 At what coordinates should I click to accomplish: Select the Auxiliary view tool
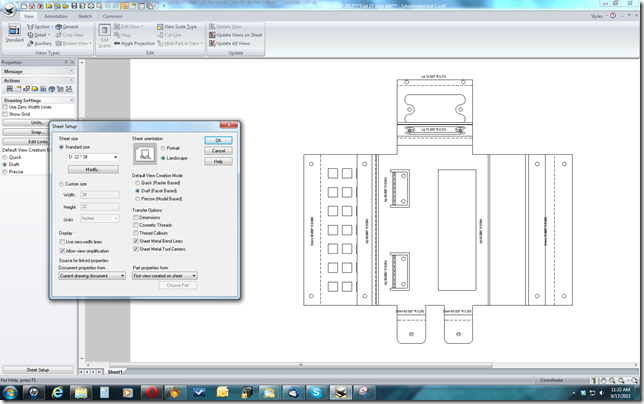coord(42,43)
